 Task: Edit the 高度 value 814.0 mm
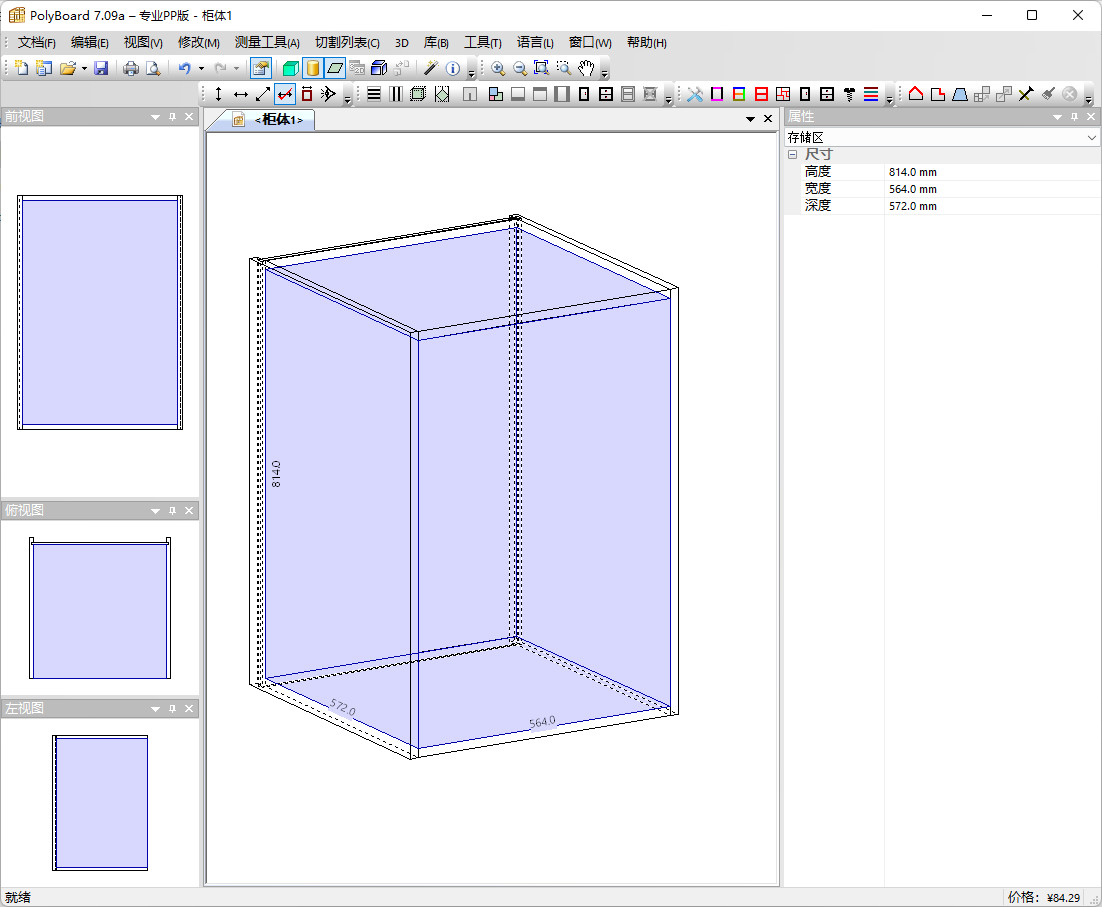(x=992, y=172)
